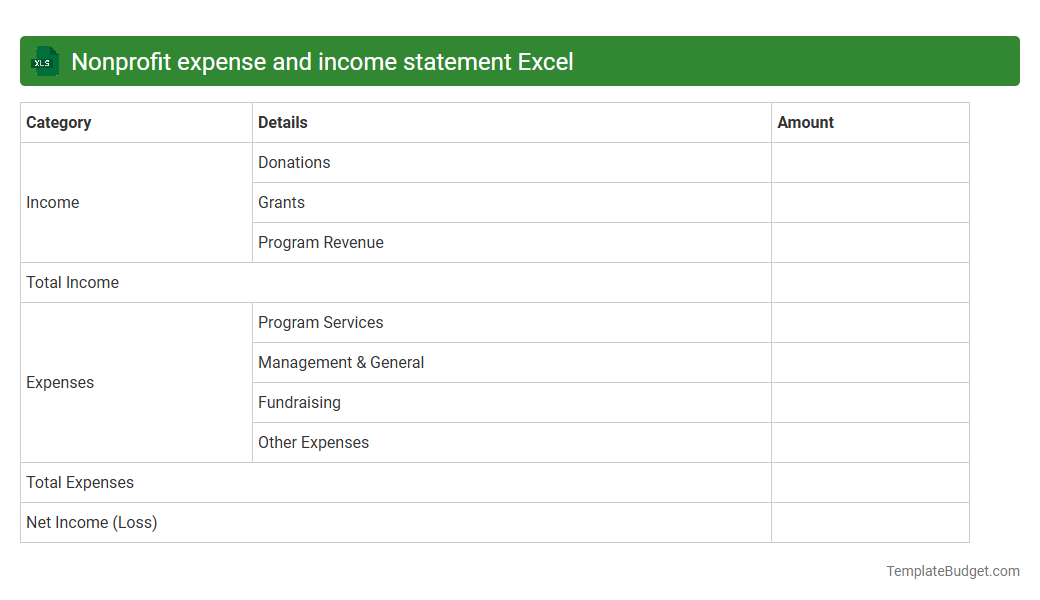This screenshot has width=1040, height=600.
Task: Select the Expenses category cell
Action: click(60, 382)
